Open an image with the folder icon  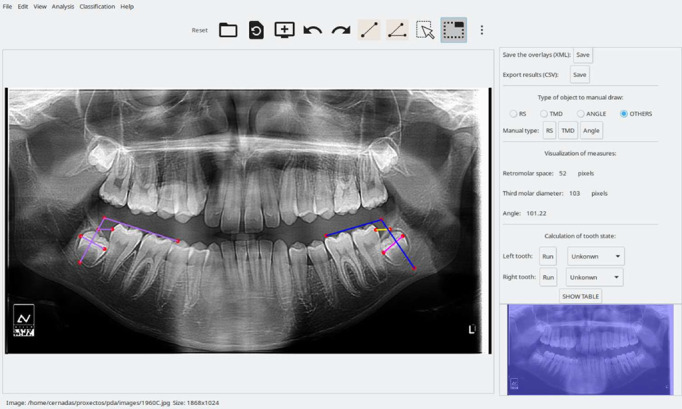(228, 30)
